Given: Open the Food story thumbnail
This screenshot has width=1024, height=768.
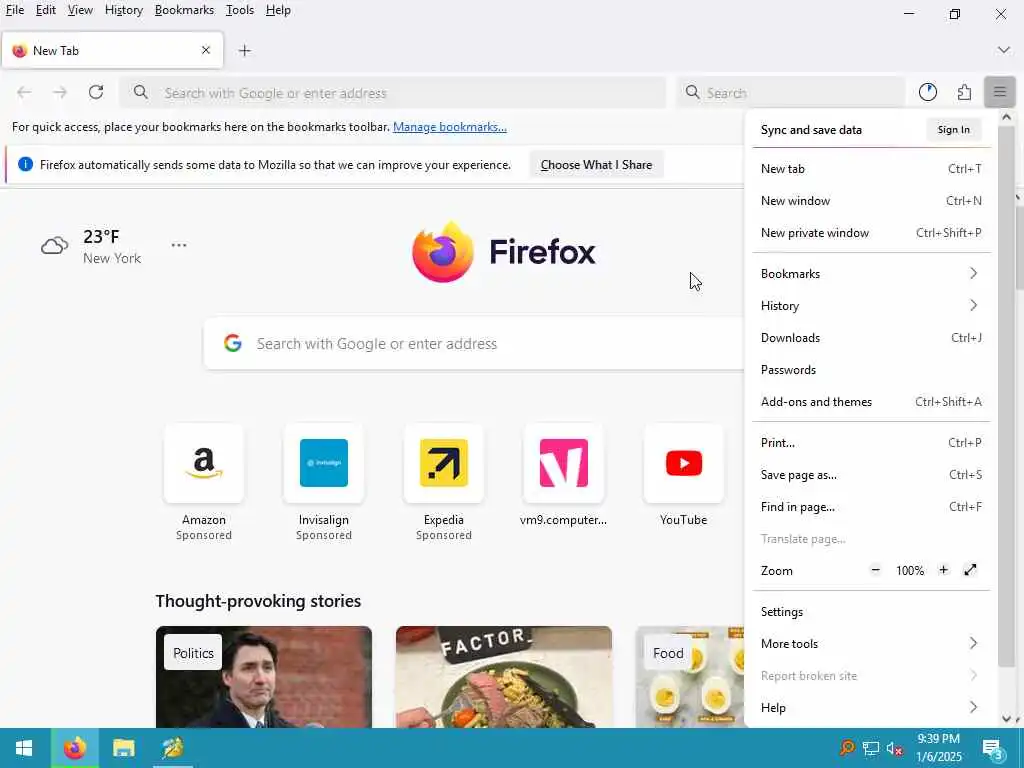Looking at the screenshot, I should (x=690, y=677).
